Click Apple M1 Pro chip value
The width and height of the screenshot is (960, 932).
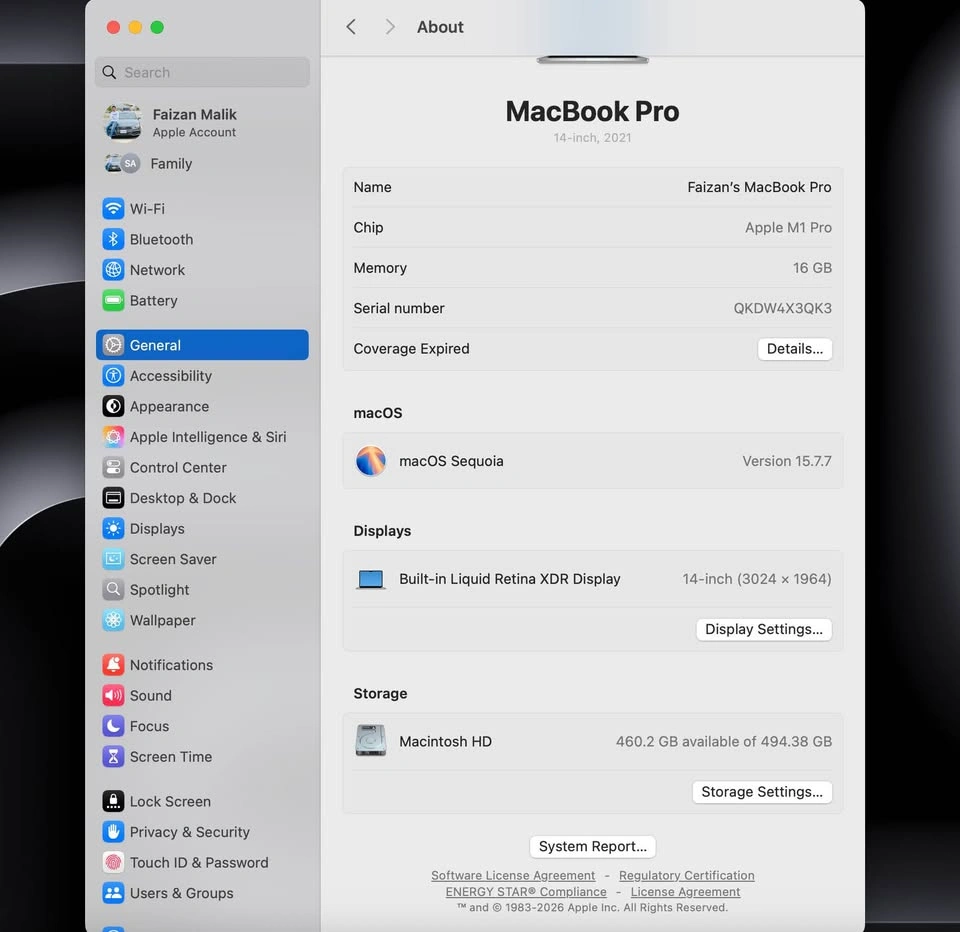[x=789, y=228]
